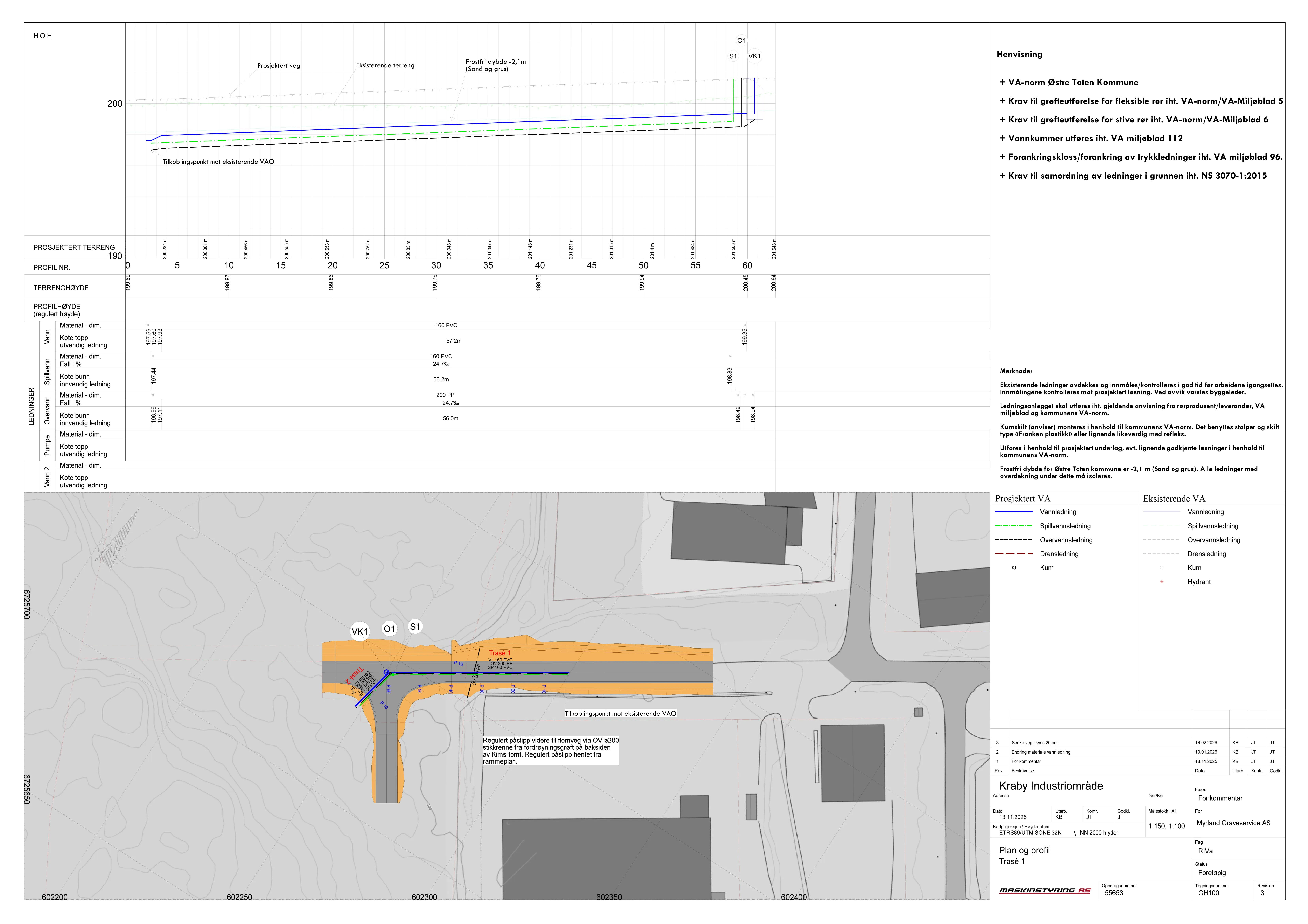1308x924 pixels.
Task: Click the 'Eksisterende VA' legend heading
Action: click(x=1174, y=499)
